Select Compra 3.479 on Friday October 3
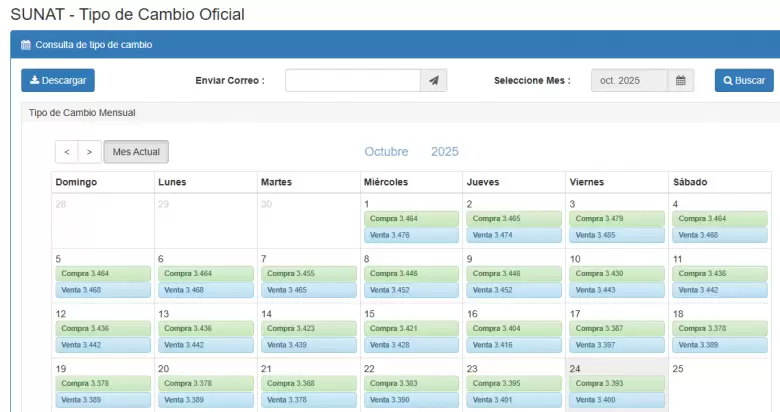 pos(617,218)
